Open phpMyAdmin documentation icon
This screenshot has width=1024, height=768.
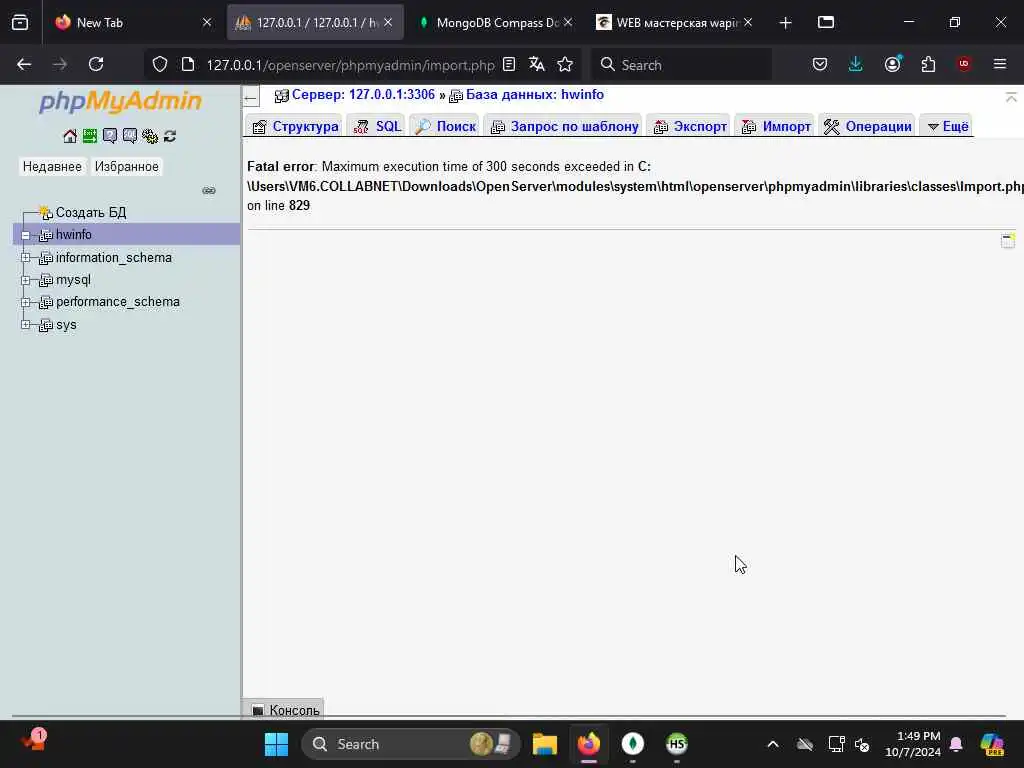point(110,136)
